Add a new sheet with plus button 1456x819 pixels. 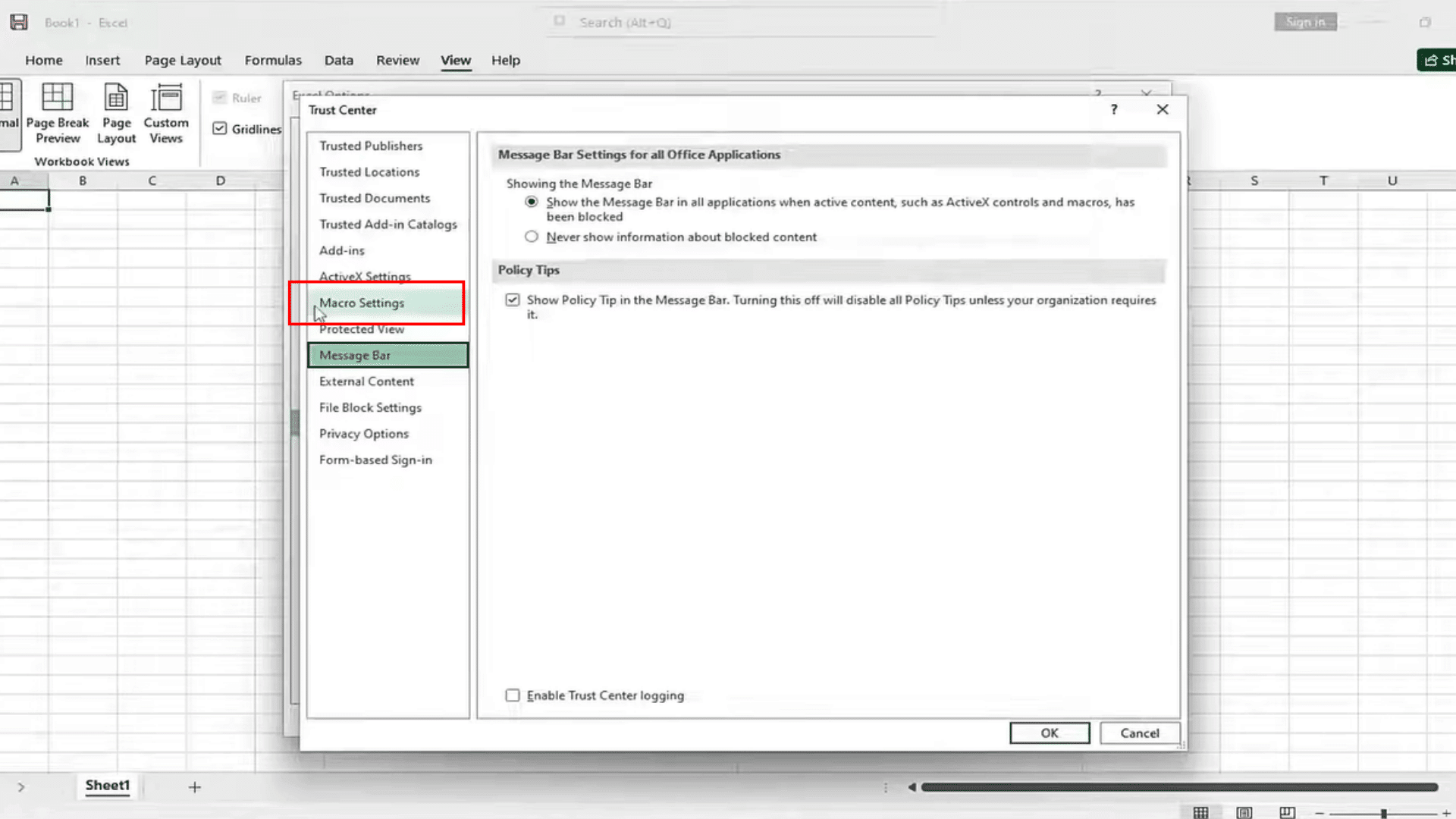pos(195,787)
